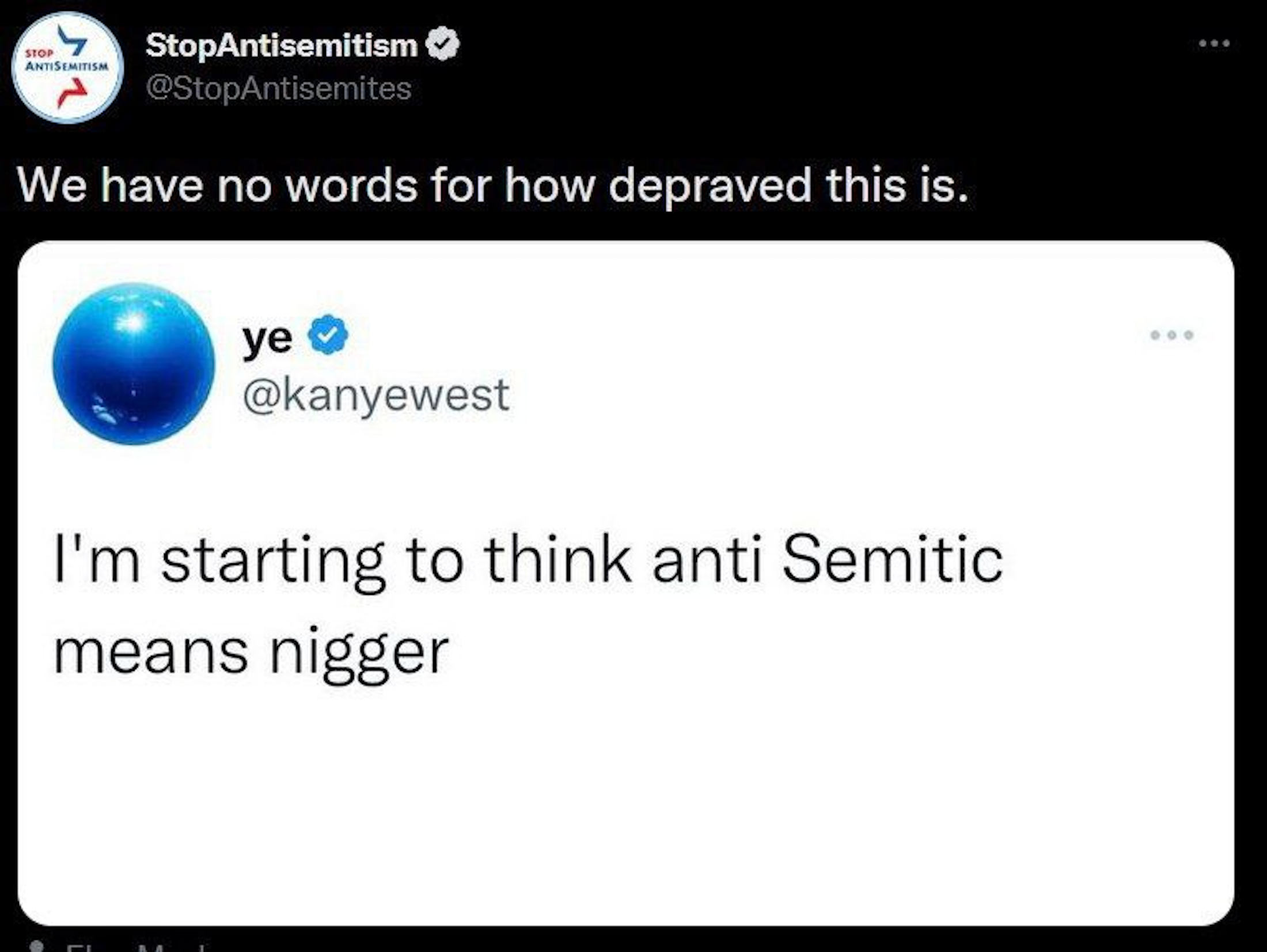Click the StopAntisemitism display name
The width and height of the screenshot is (1267, 952).
coord(282,45)
